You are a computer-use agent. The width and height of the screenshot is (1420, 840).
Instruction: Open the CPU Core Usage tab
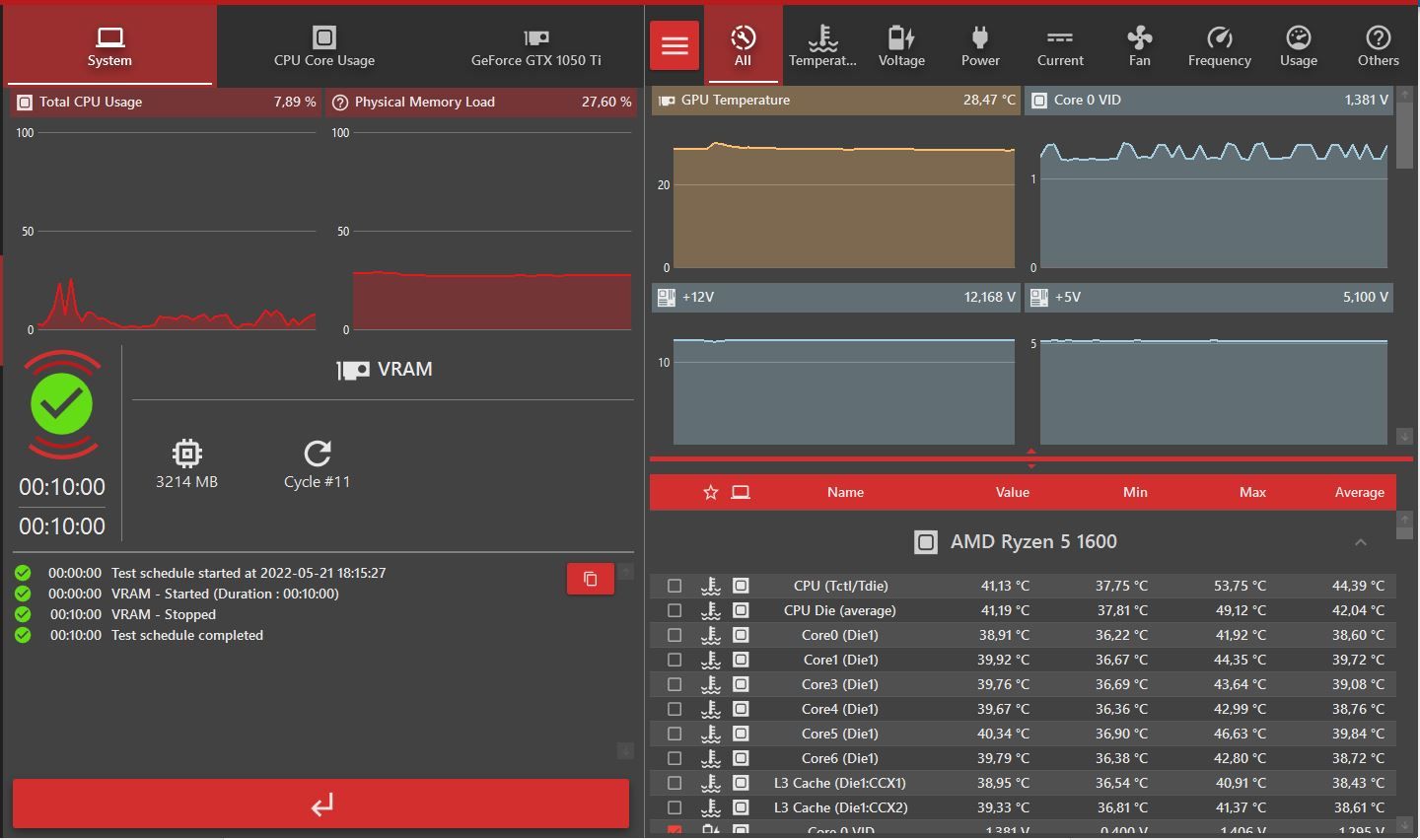(x=324, y=45)
